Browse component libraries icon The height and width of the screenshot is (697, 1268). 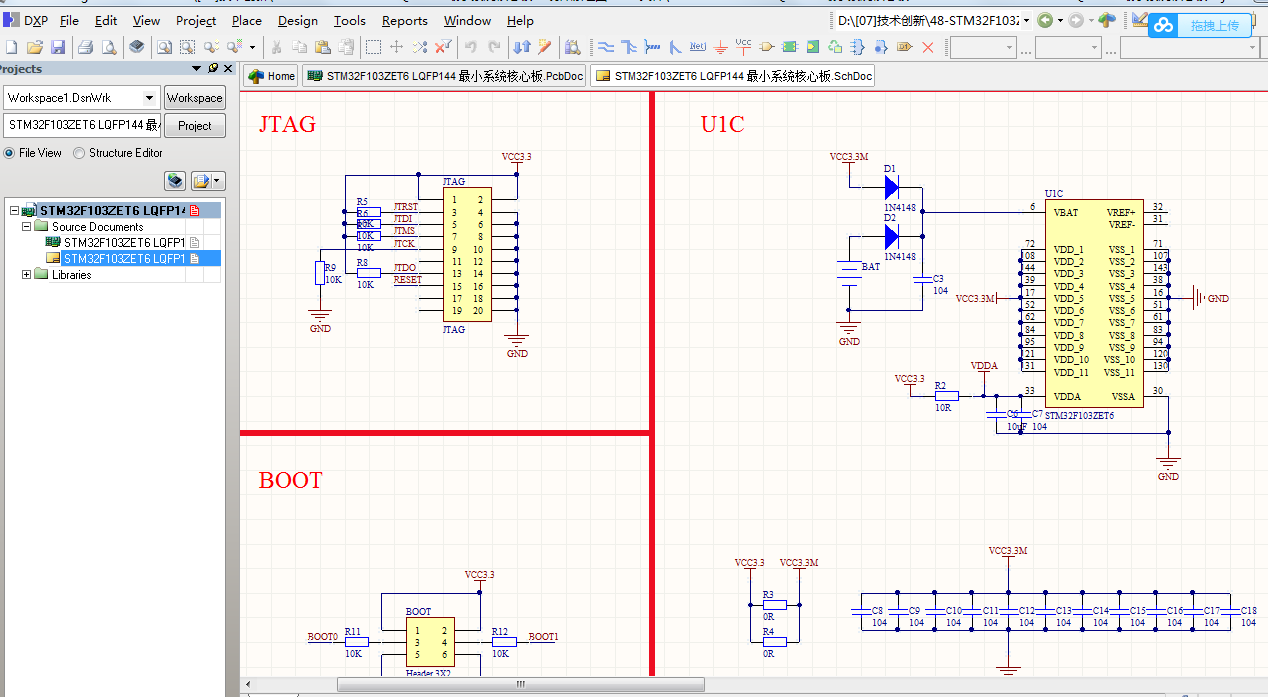pyautogui.click(x=572, y=47)
